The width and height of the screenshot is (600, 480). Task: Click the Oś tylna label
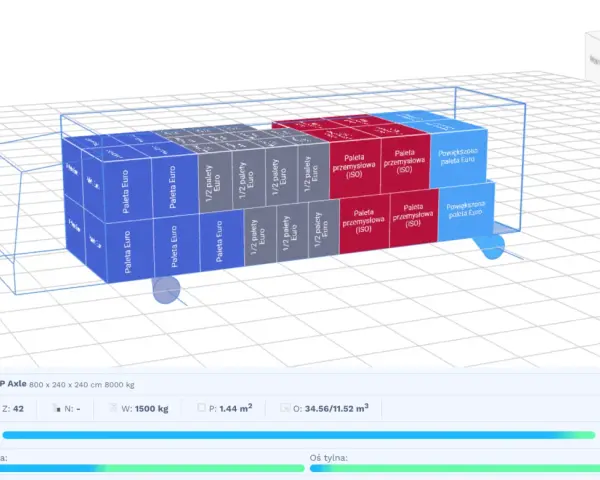click(329, 458)
